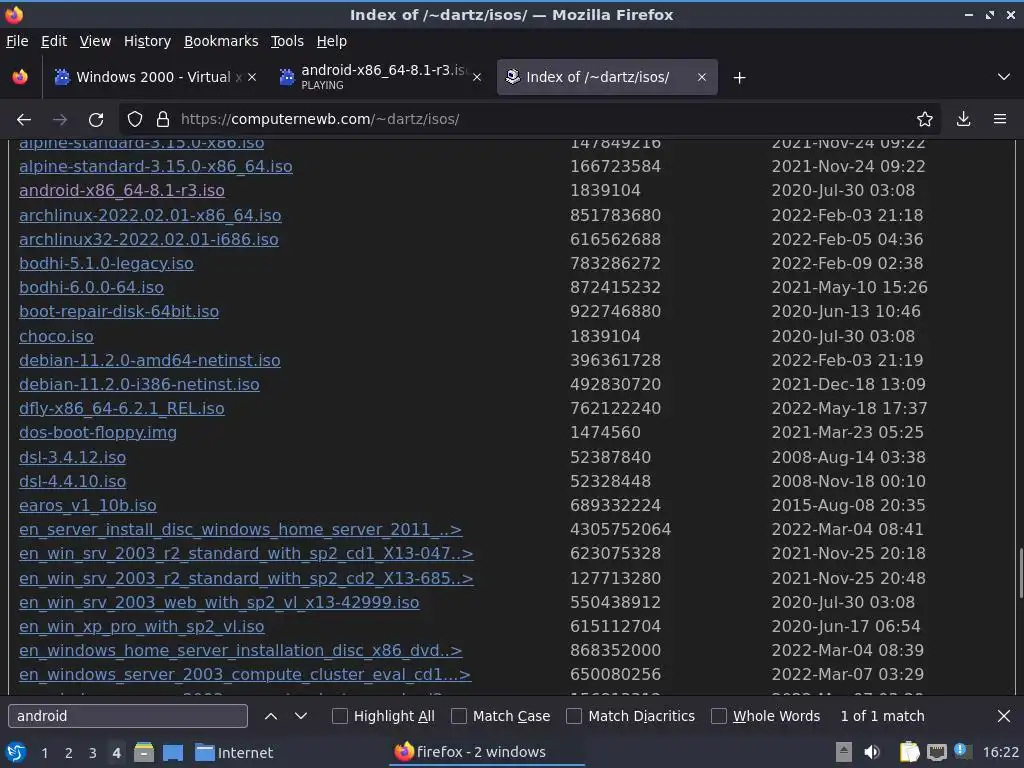Click the taskbar file manager icon
The height and width of the screenshot is (768, 1024).
(144, 753)
